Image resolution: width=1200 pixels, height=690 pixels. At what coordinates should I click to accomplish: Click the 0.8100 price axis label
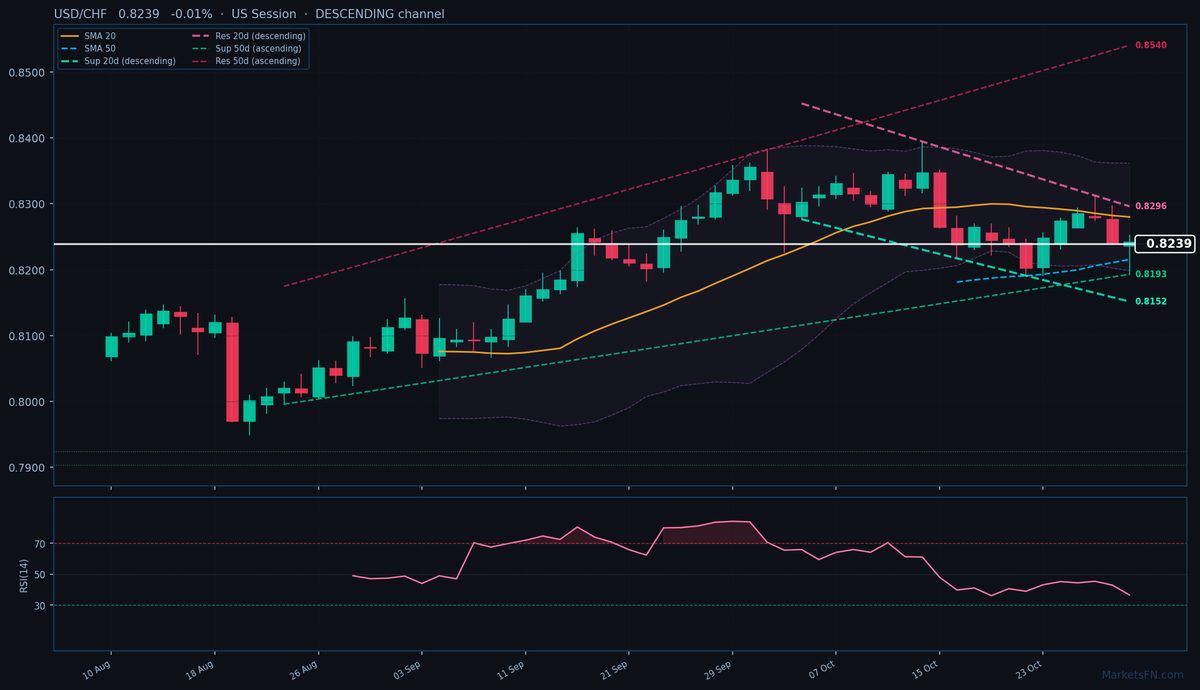coord(26,337)
